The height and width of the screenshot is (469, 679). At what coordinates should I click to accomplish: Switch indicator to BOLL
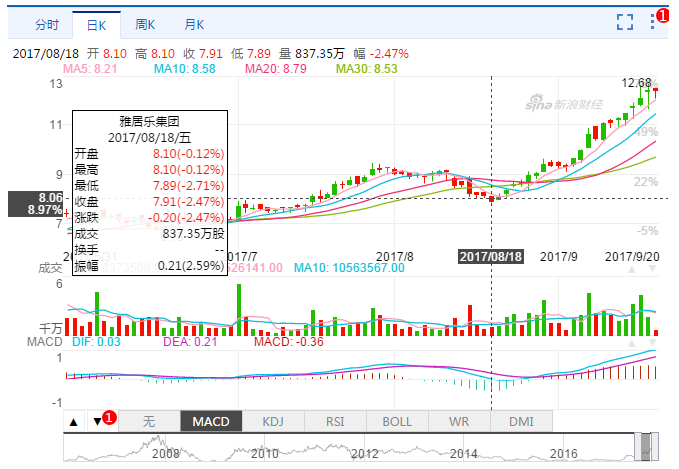(397, 421)
